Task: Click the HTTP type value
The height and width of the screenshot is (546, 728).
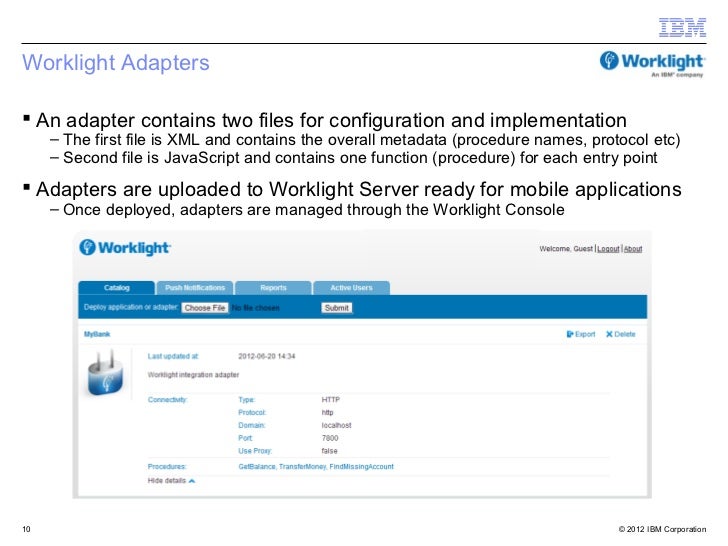Action: pos(331,400)
